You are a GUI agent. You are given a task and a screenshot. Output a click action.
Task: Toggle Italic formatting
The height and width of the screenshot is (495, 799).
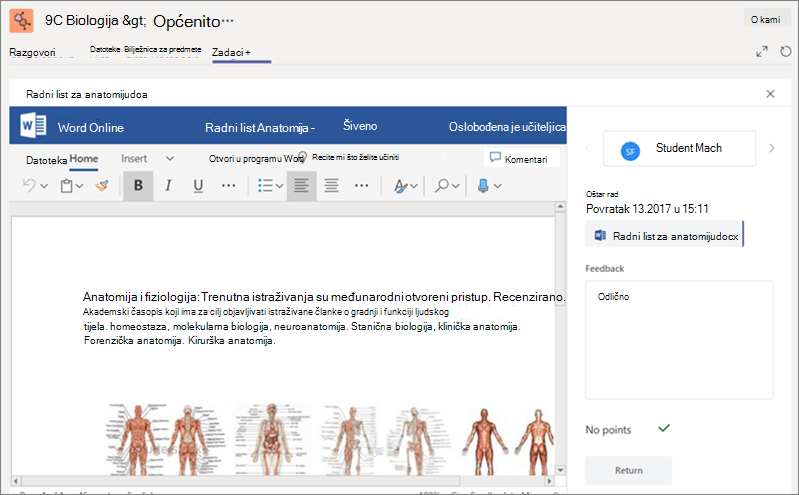click(x=168, y=186)
